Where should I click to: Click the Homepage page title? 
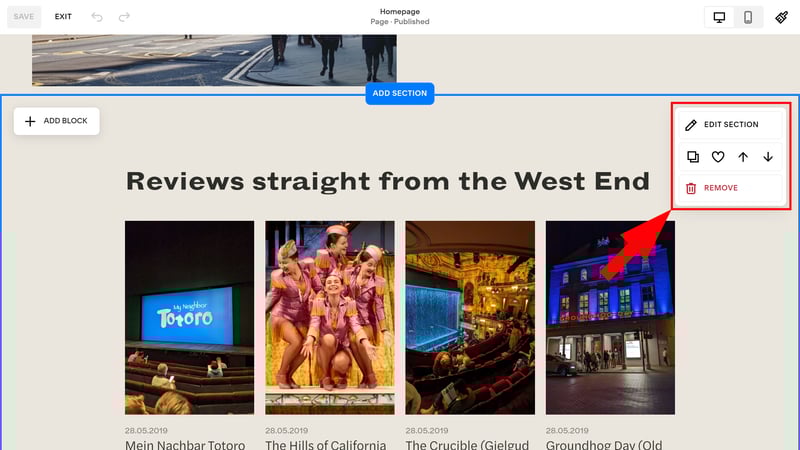[x=399, y=11]
